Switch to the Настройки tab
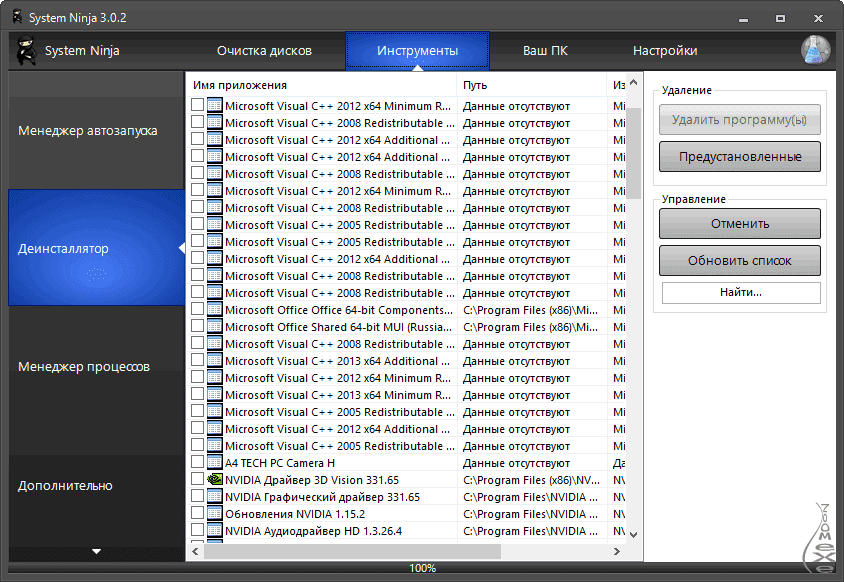This screenshot has height=582, width=844. coord(666,48)
